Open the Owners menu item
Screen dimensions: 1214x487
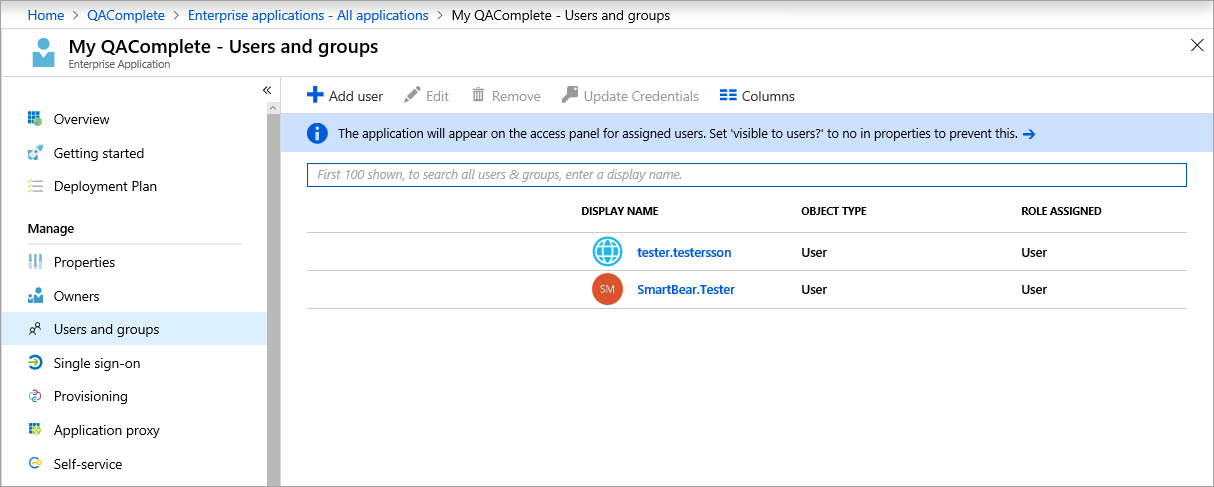[x=76, y=296]
